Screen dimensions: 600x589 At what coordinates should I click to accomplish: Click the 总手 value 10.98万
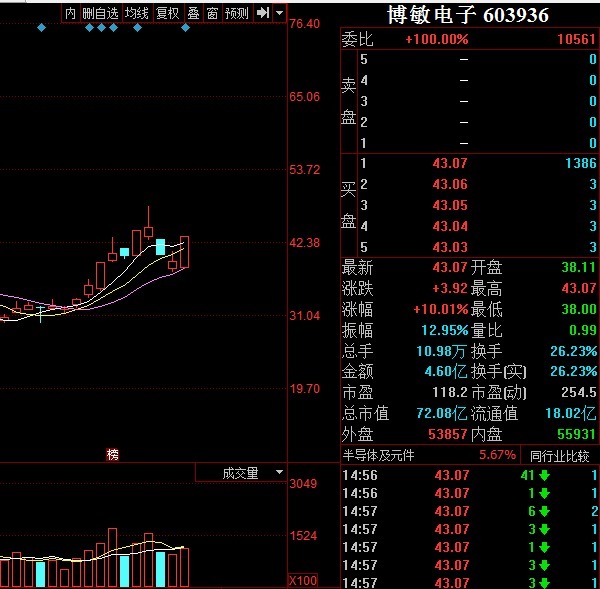(x=441, y=351)
